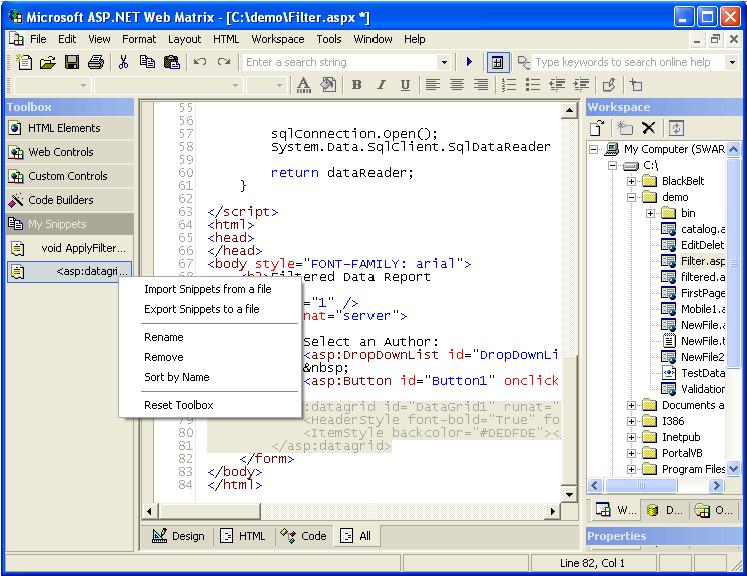Open the File menu
The image size is (747, 576).
click(38, 39)
